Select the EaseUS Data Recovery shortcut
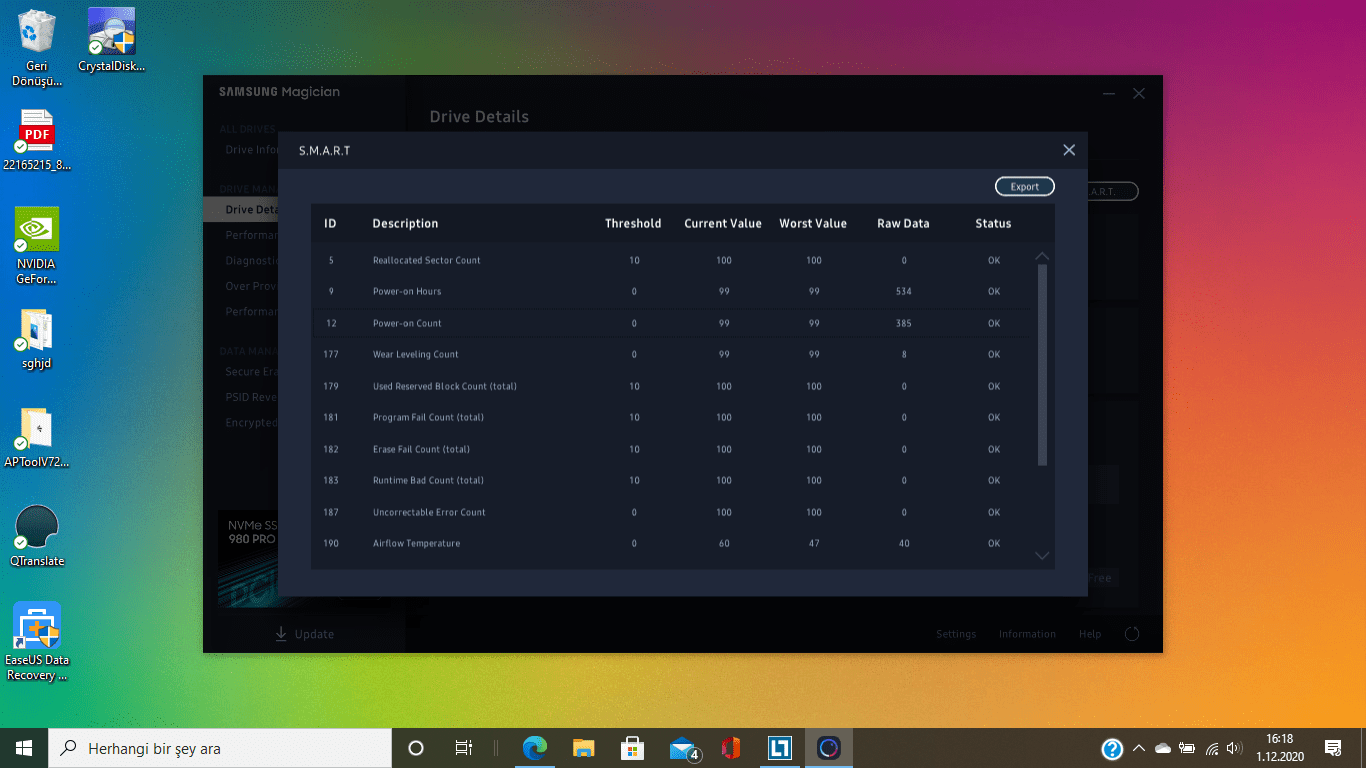 [x=37, y=642]
